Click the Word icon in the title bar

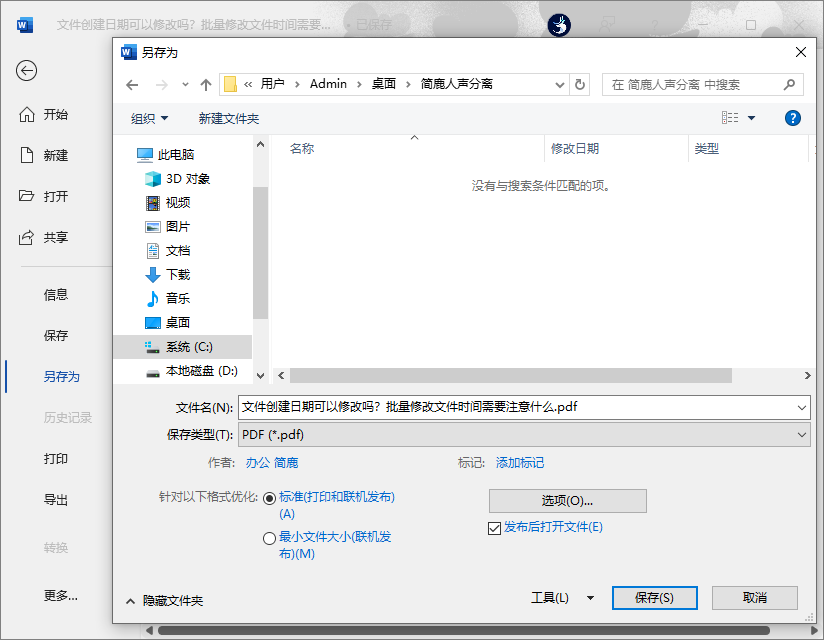click(x=23, y=24)
